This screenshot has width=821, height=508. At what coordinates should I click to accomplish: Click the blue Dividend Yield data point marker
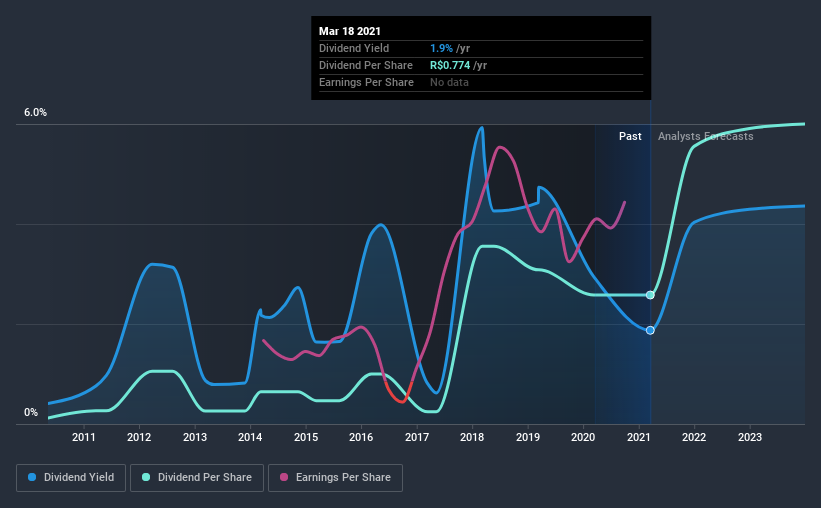(x=650, y=330)
